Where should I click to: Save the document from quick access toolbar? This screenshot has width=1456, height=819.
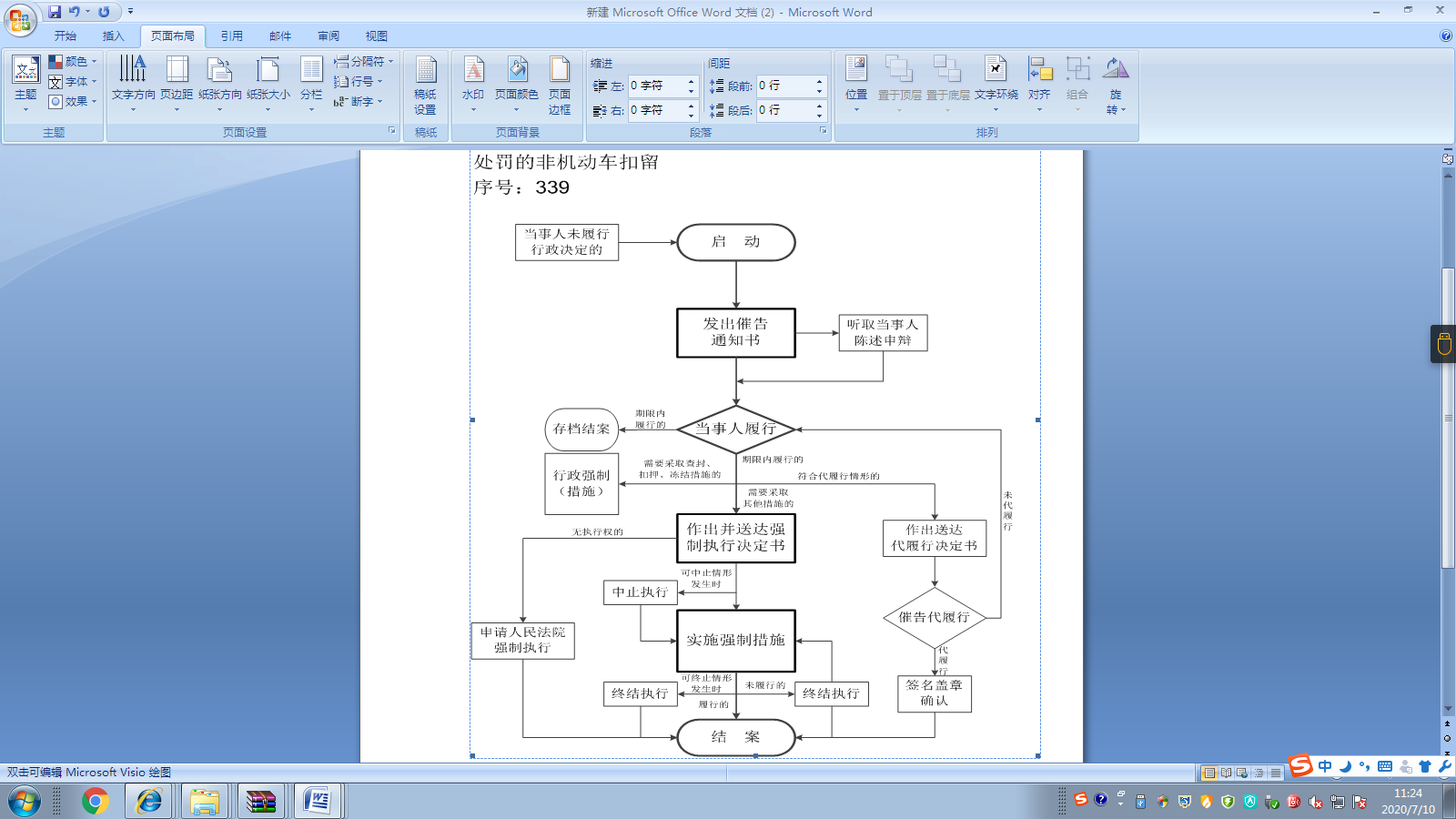[x=55, y=12]
